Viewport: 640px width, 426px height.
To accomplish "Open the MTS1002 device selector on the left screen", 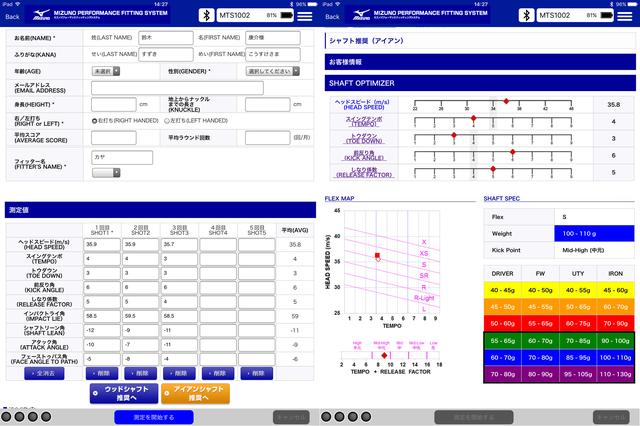I will coord(255,16).
